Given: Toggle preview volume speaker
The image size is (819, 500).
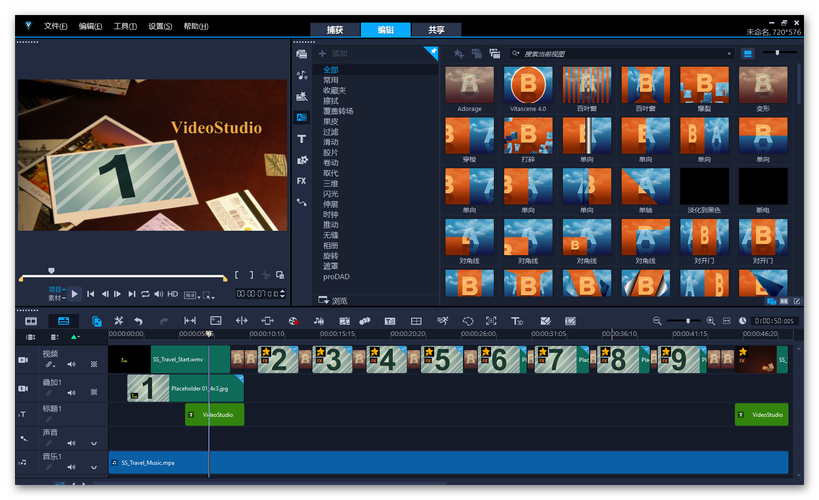Looking at the screenshot, I should pyautogui.click(x=159, y=294).
